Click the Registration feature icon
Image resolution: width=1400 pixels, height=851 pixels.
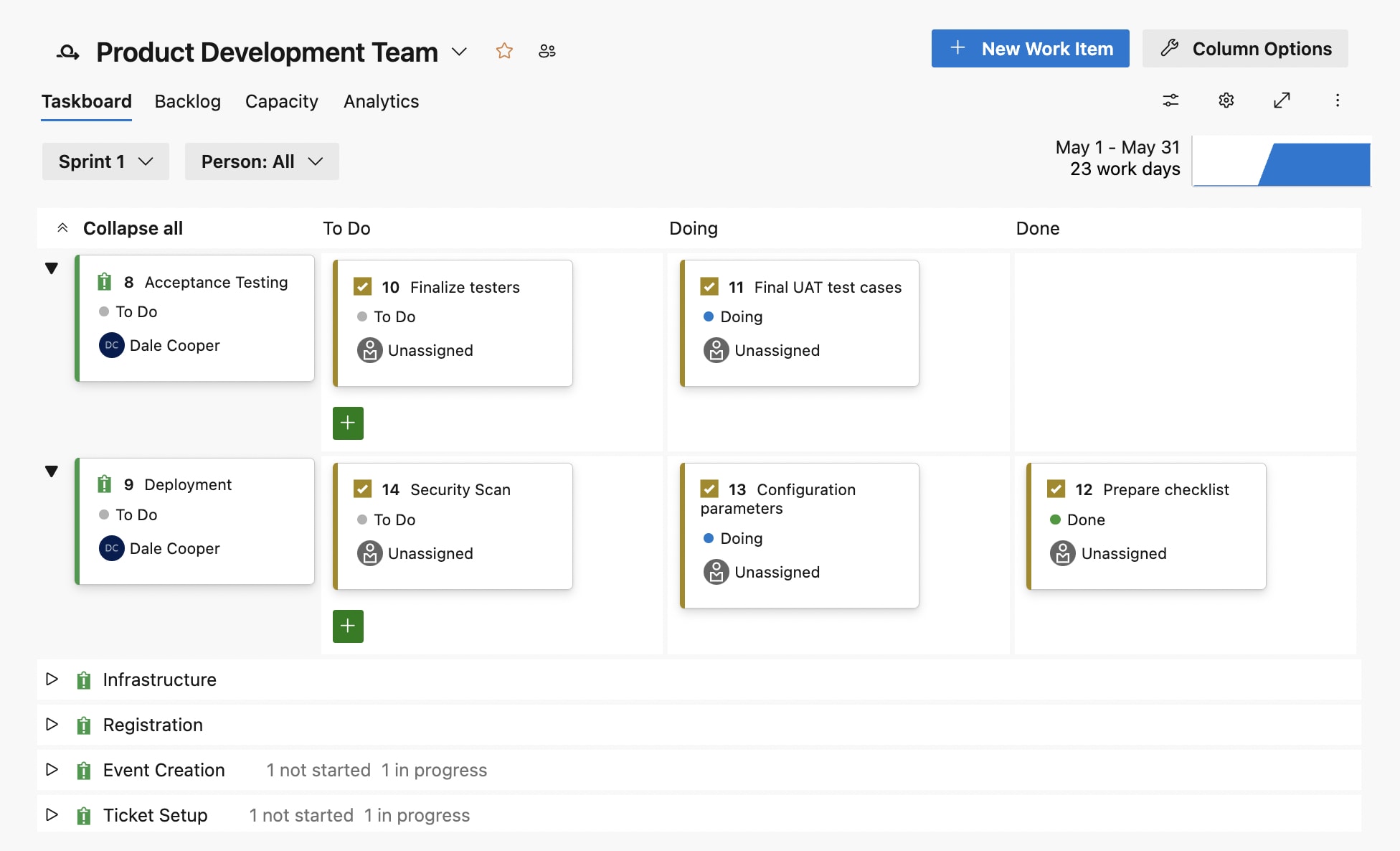(85, 724)
